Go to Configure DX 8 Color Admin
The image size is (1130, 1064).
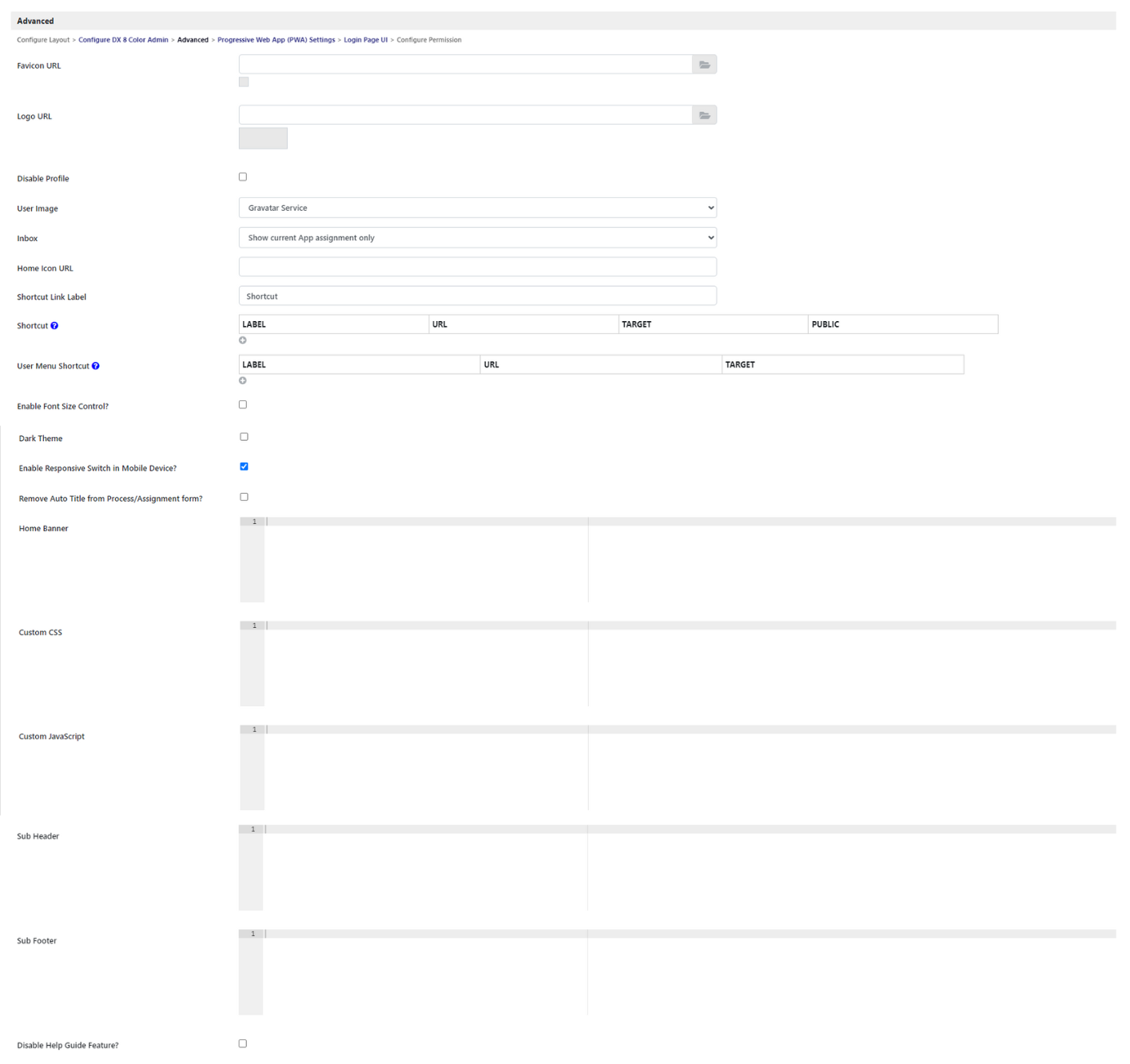coord(123,40)
